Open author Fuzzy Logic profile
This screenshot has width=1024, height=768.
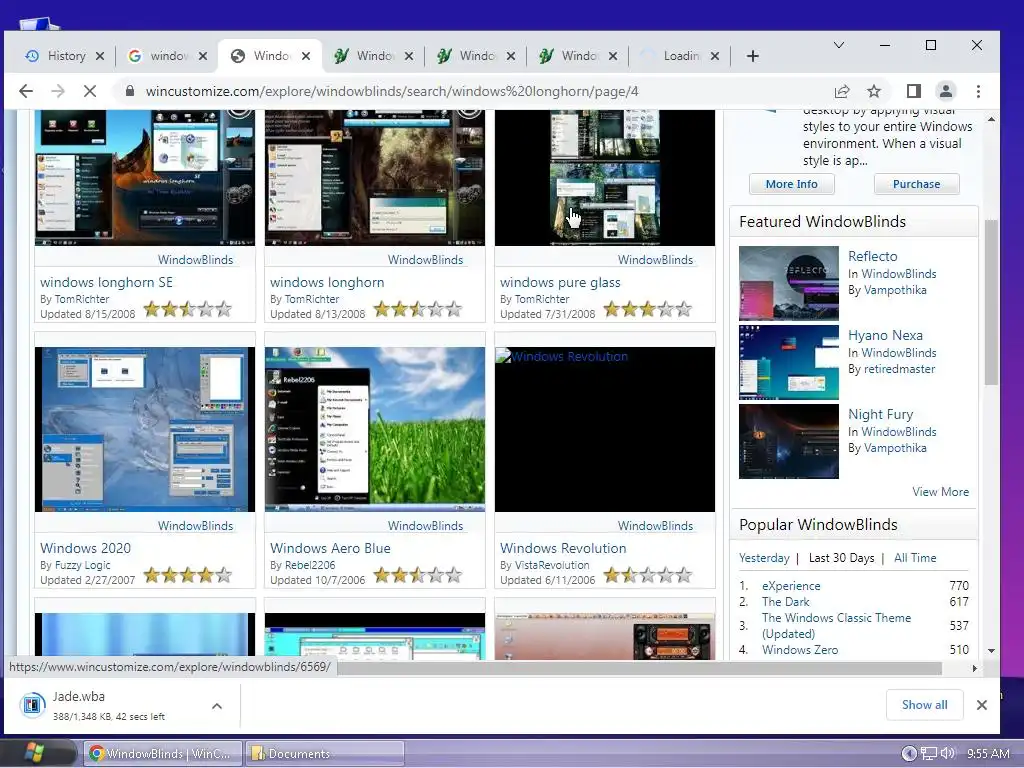click(x=82, y=565)
